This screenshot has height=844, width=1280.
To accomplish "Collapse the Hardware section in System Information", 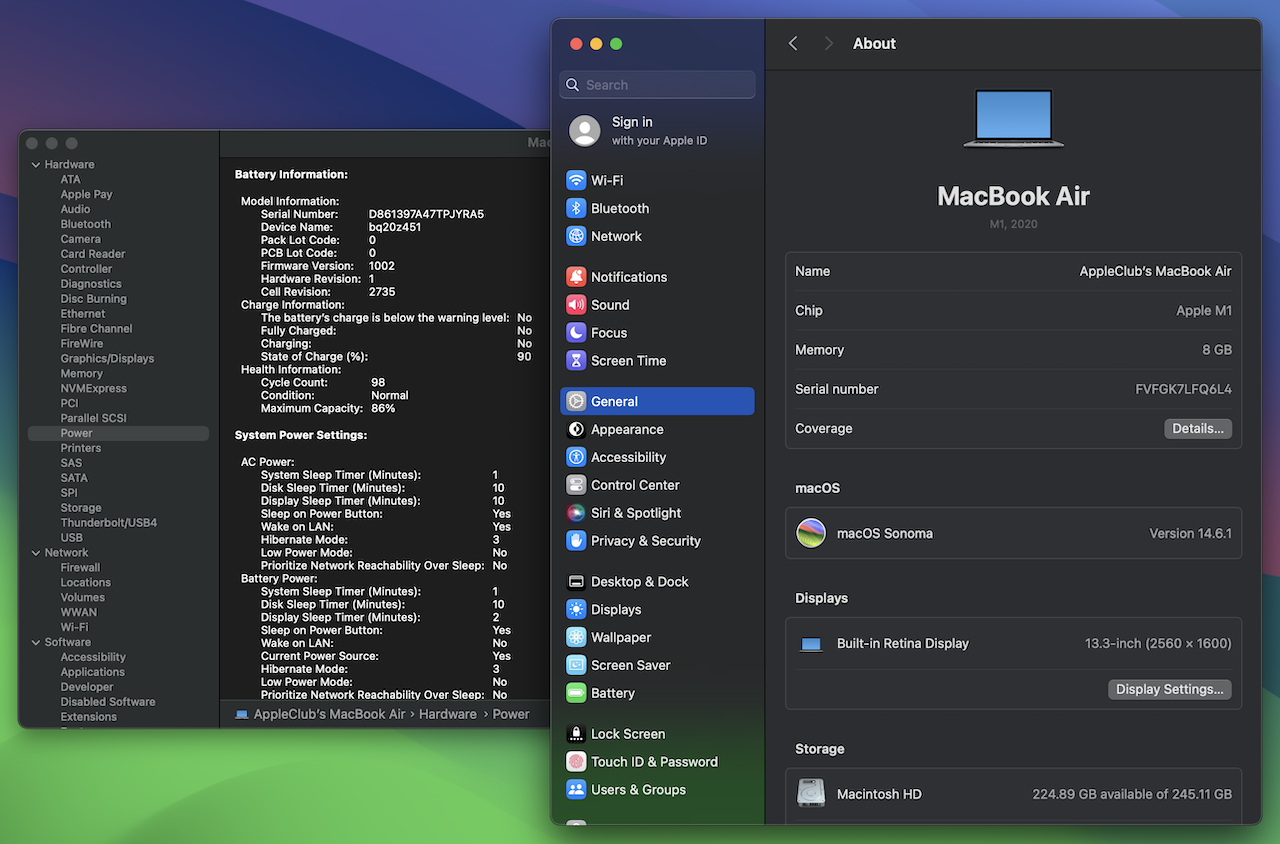I will 36,165.
